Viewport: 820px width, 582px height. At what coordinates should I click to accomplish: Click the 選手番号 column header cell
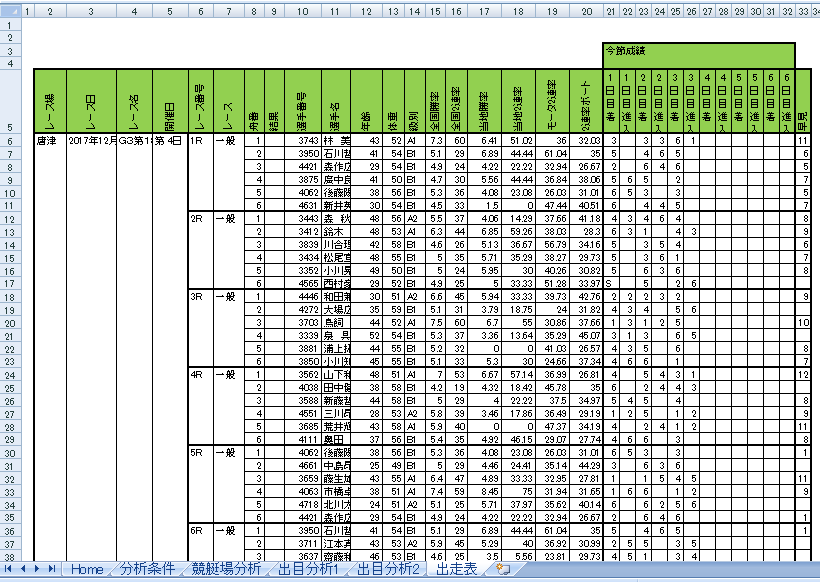point(303,101)
